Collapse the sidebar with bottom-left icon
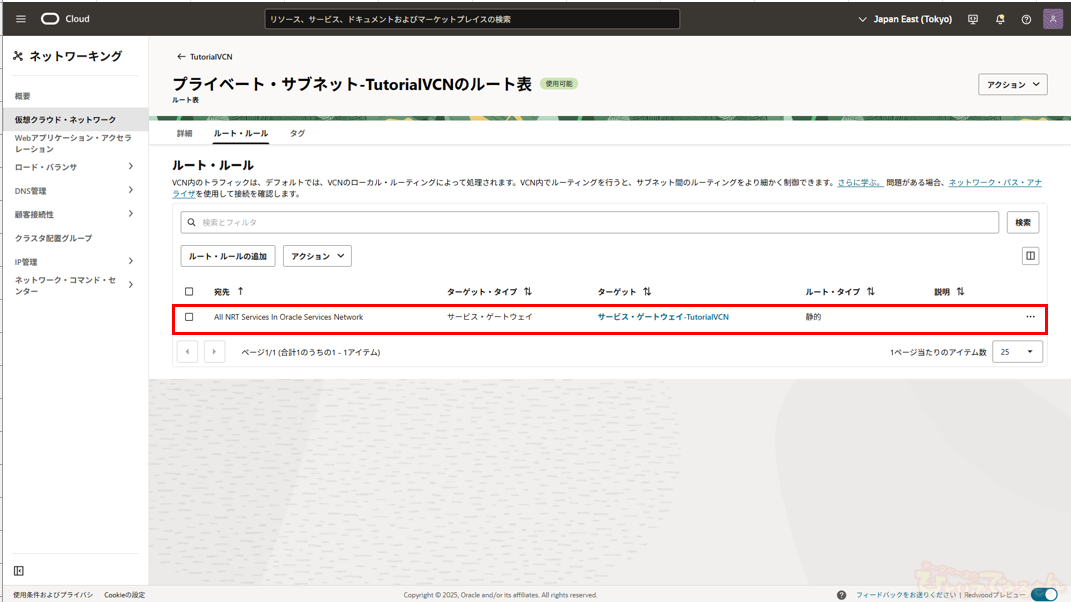Screen dimensions: 1071x602 tap(19, 571)
